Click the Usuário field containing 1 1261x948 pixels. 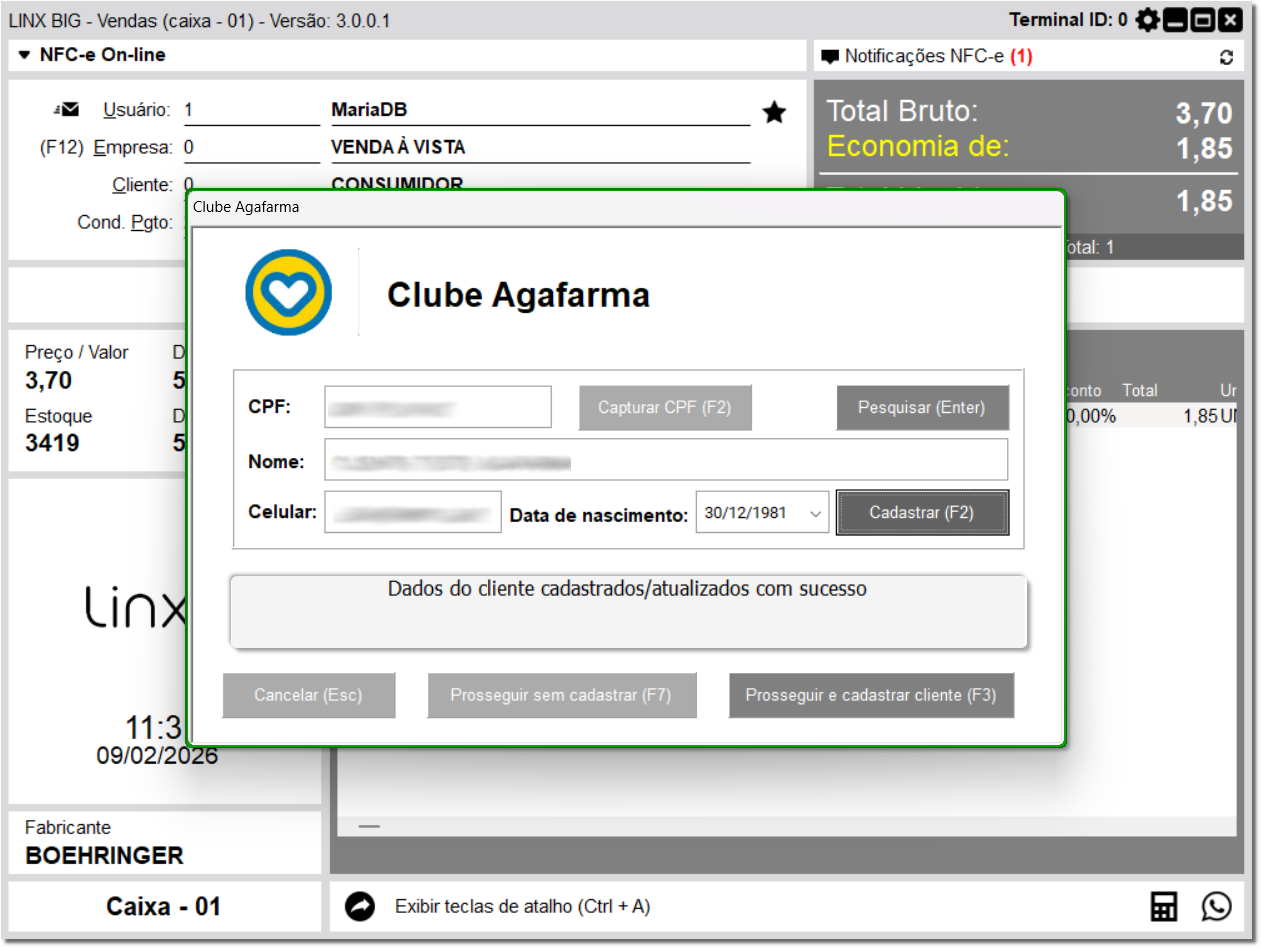(x=251, y=110)
